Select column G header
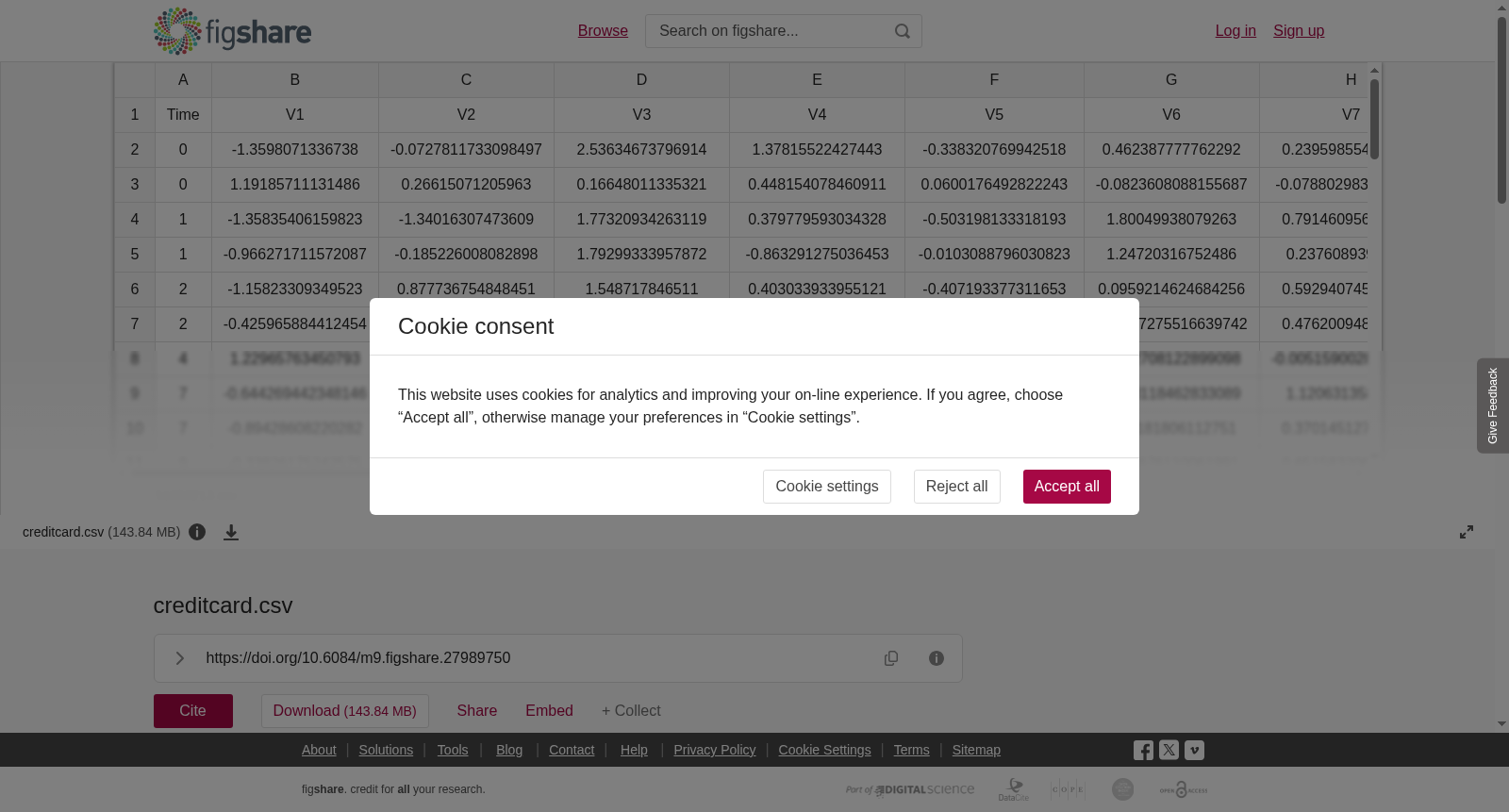The height and width of the screenshot is (812, 1509). (1171, 80)
